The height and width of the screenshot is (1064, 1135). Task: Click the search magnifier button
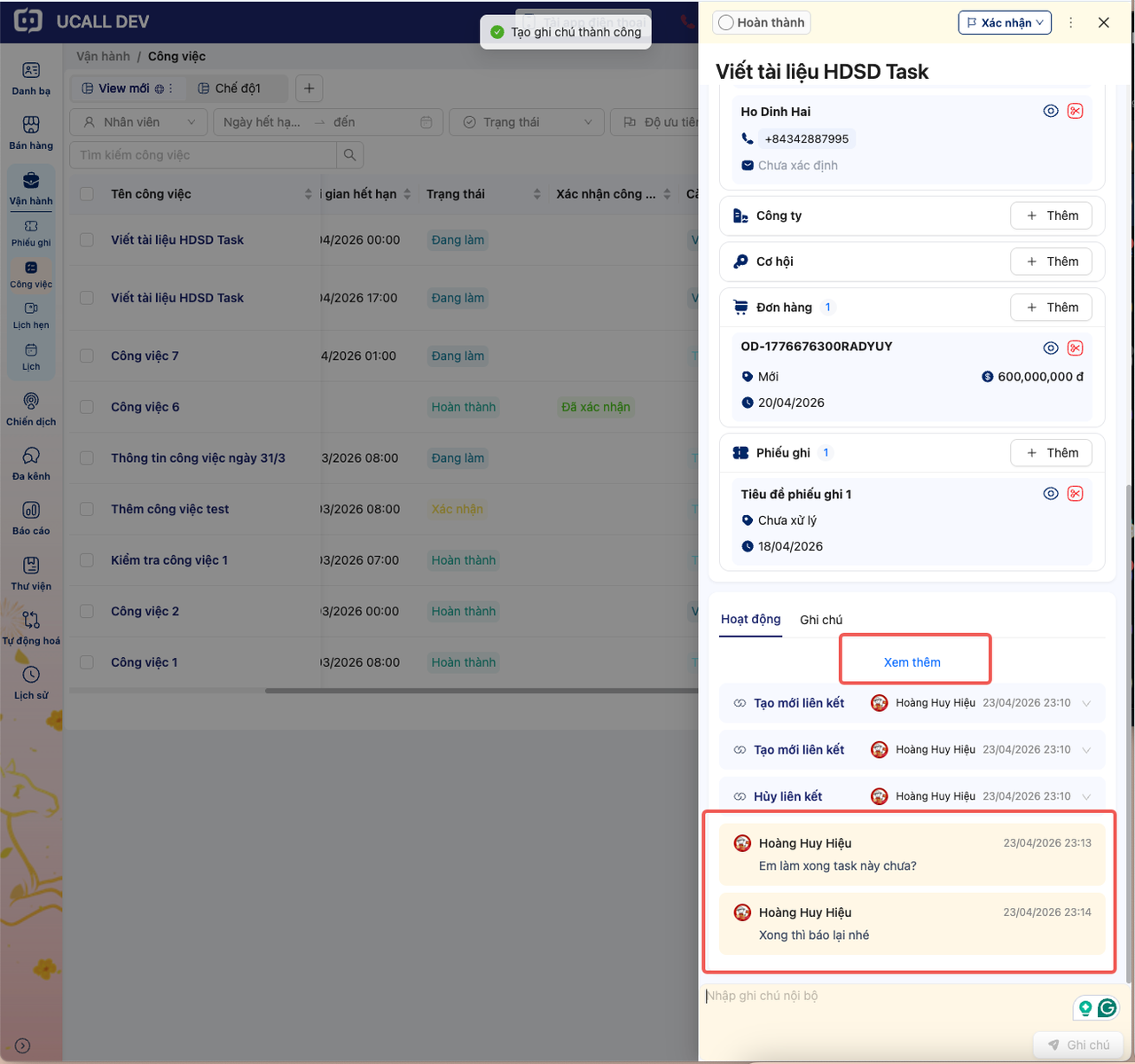[350, 155]
